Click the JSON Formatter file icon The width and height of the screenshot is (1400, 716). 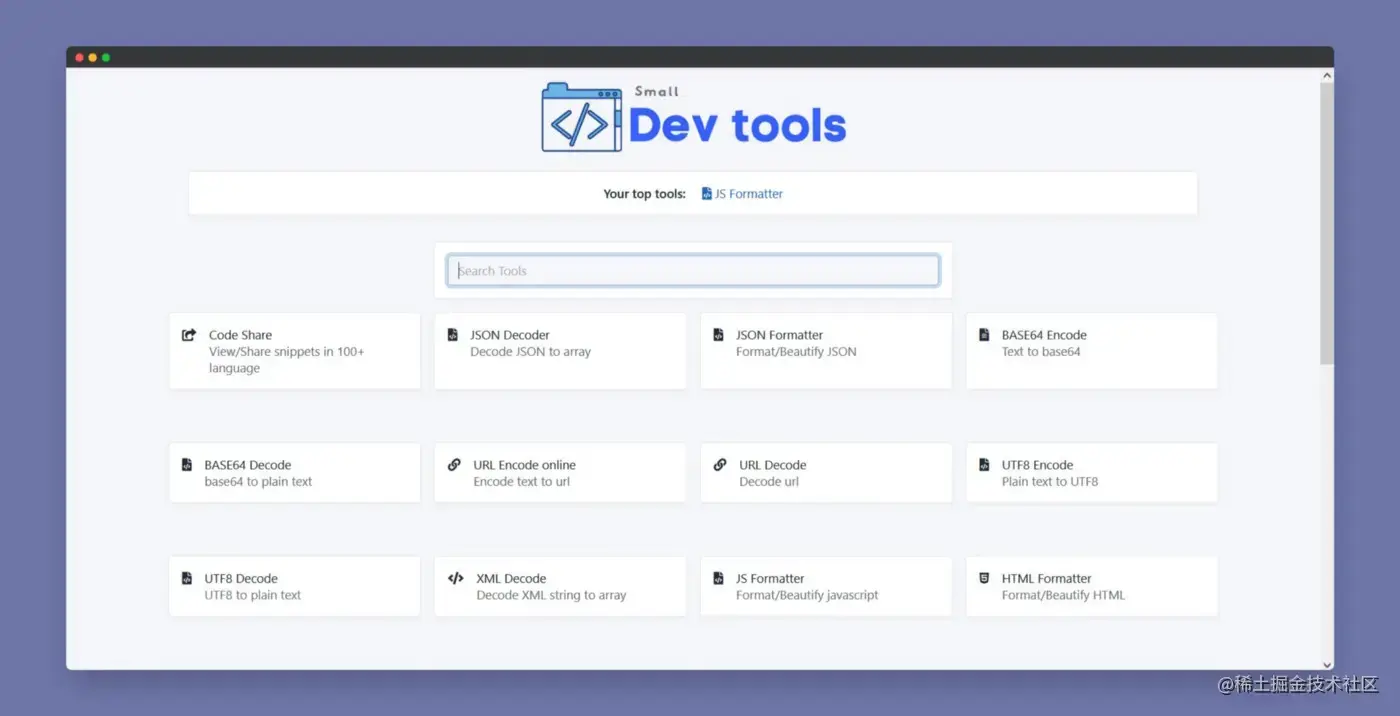[x=718, y=335]
